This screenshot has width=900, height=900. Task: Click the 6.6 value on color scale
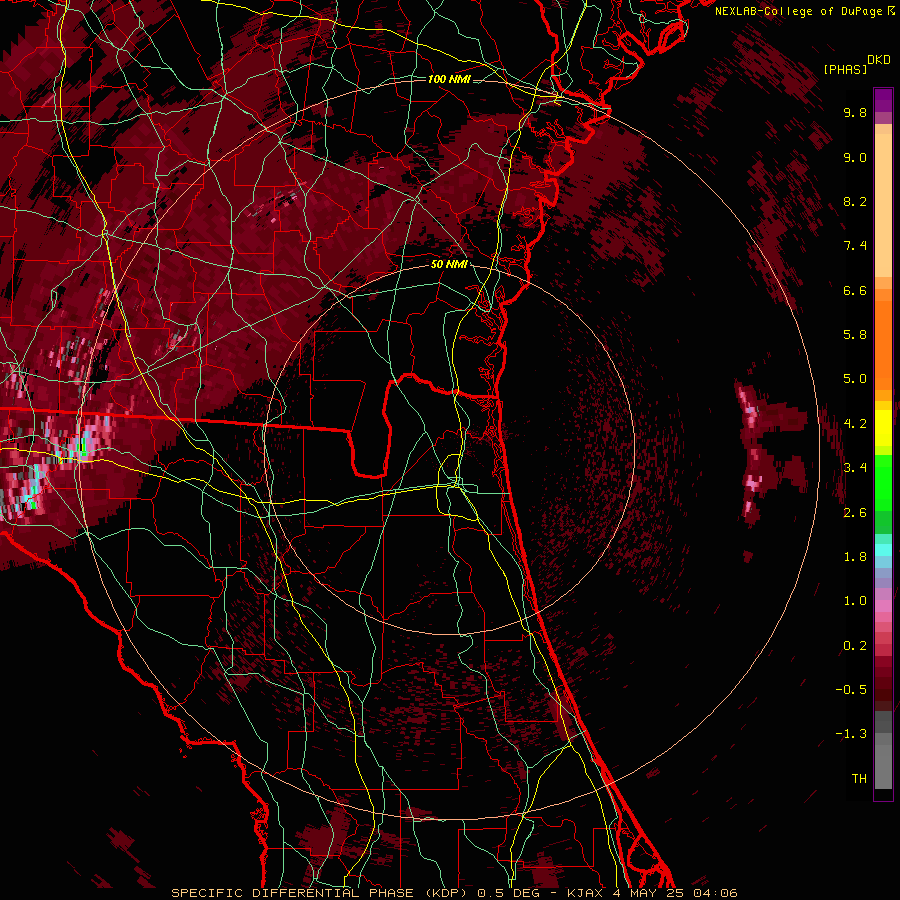855,290
